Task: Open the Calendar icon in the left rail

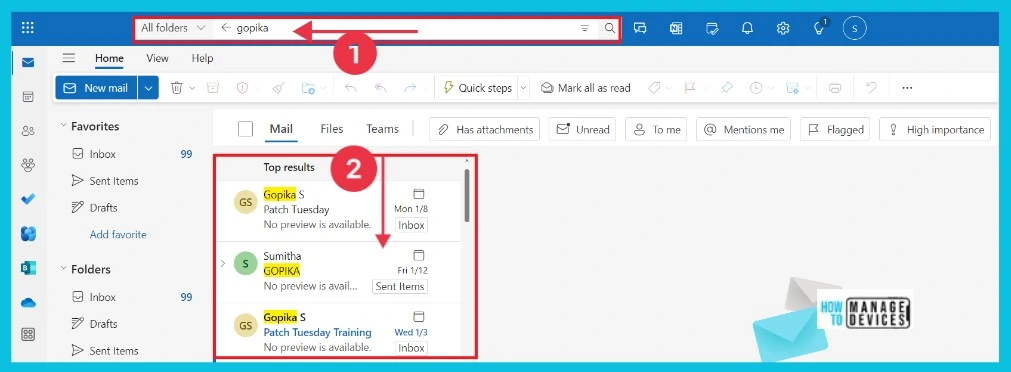Action: click(28, 97)
